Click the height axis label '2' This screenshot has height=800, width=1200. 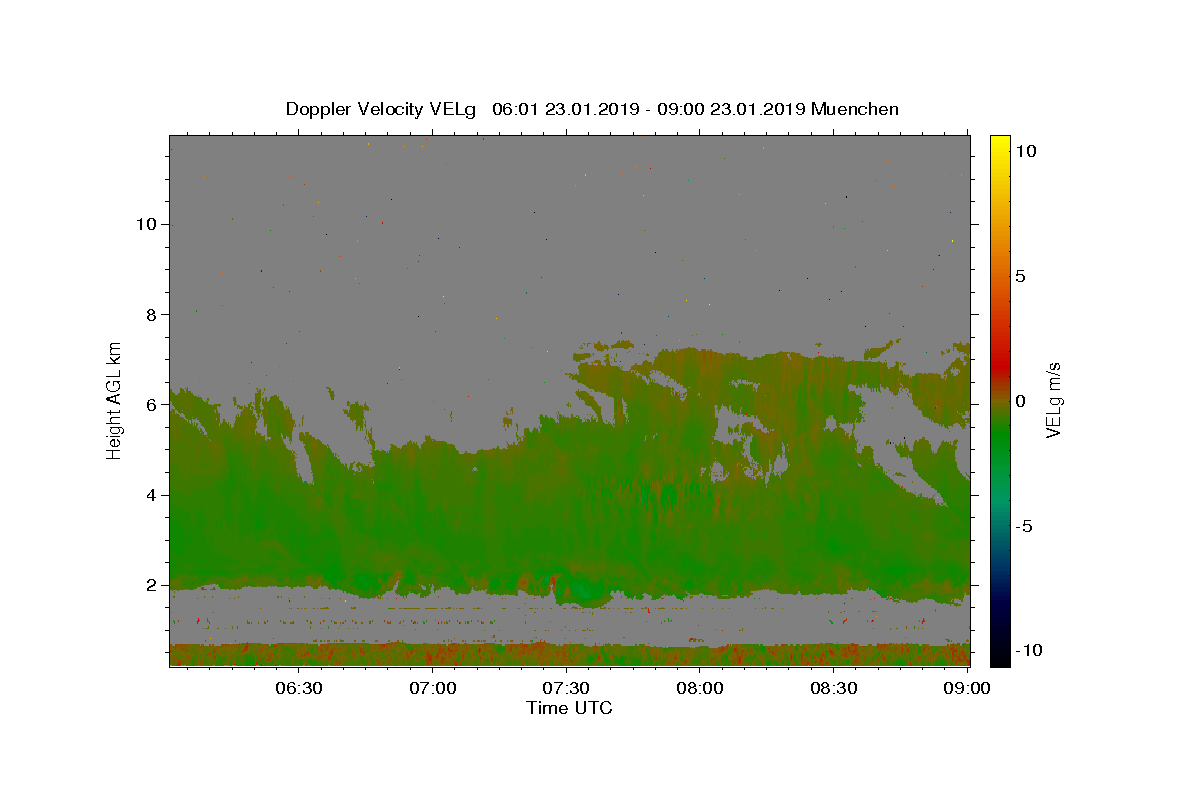[151, 585]
